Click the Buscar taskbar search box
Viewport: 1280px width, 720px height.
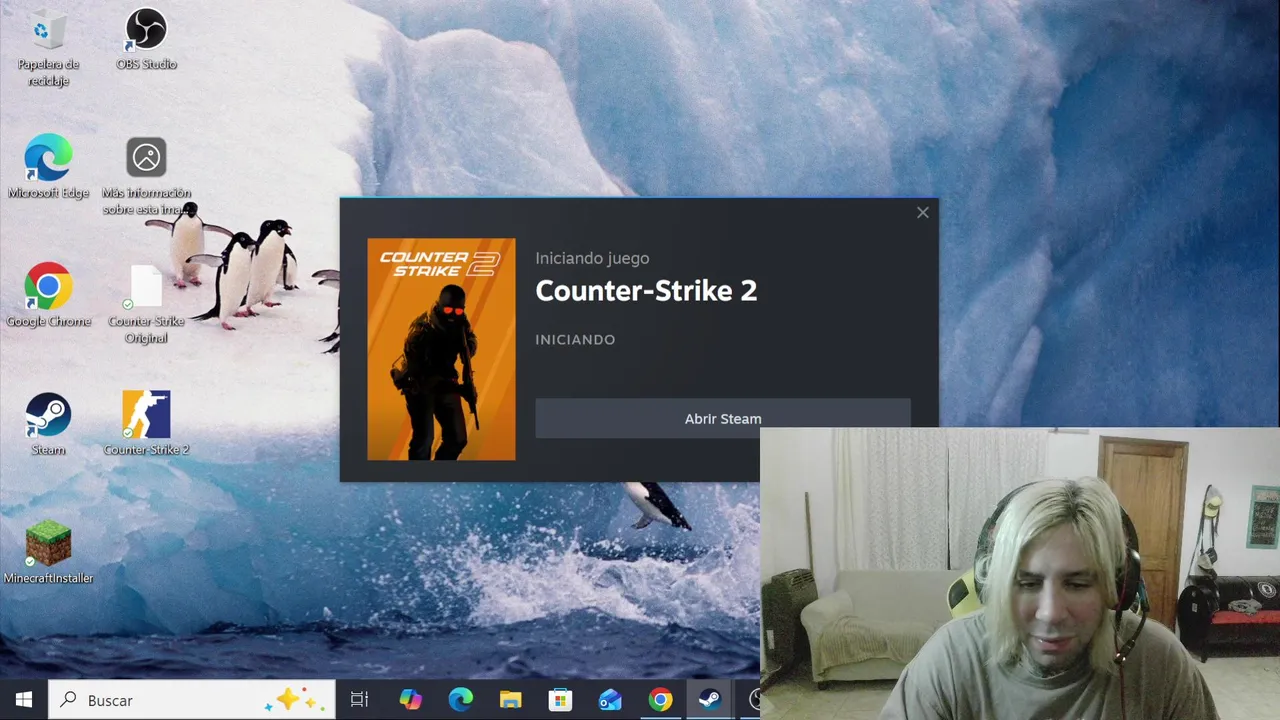click(x=192, y=700)
